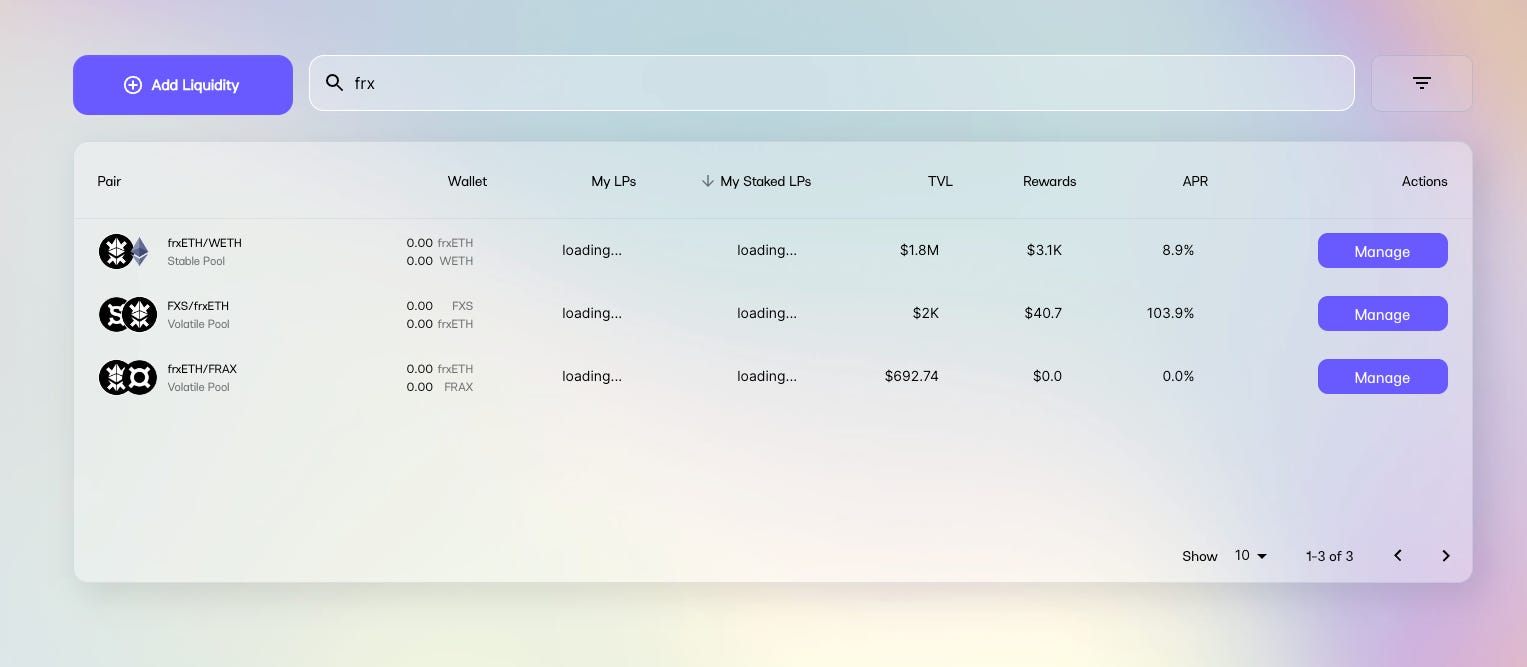Open the Show rows-per-page dropdown
This screenshot has width=1527, height=667.
1250,556
